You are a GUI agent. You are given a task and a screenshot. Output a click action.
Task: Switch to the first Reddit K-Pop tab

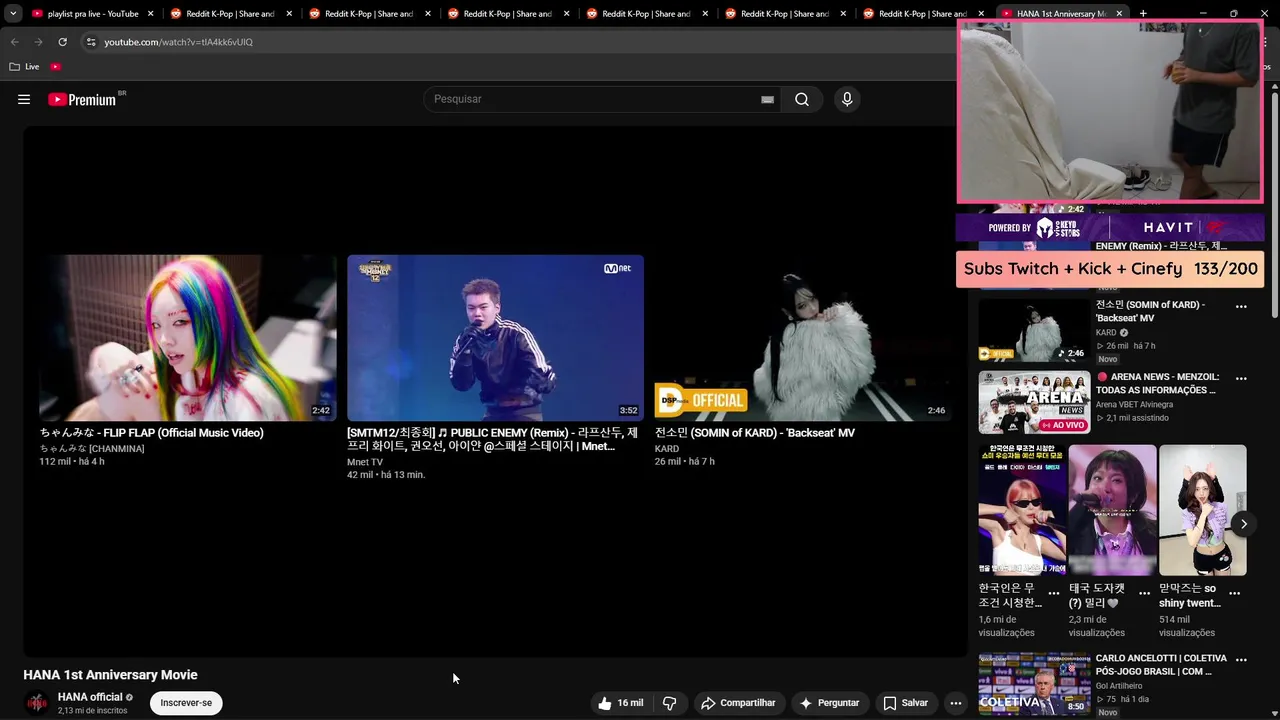pos(228,14)
